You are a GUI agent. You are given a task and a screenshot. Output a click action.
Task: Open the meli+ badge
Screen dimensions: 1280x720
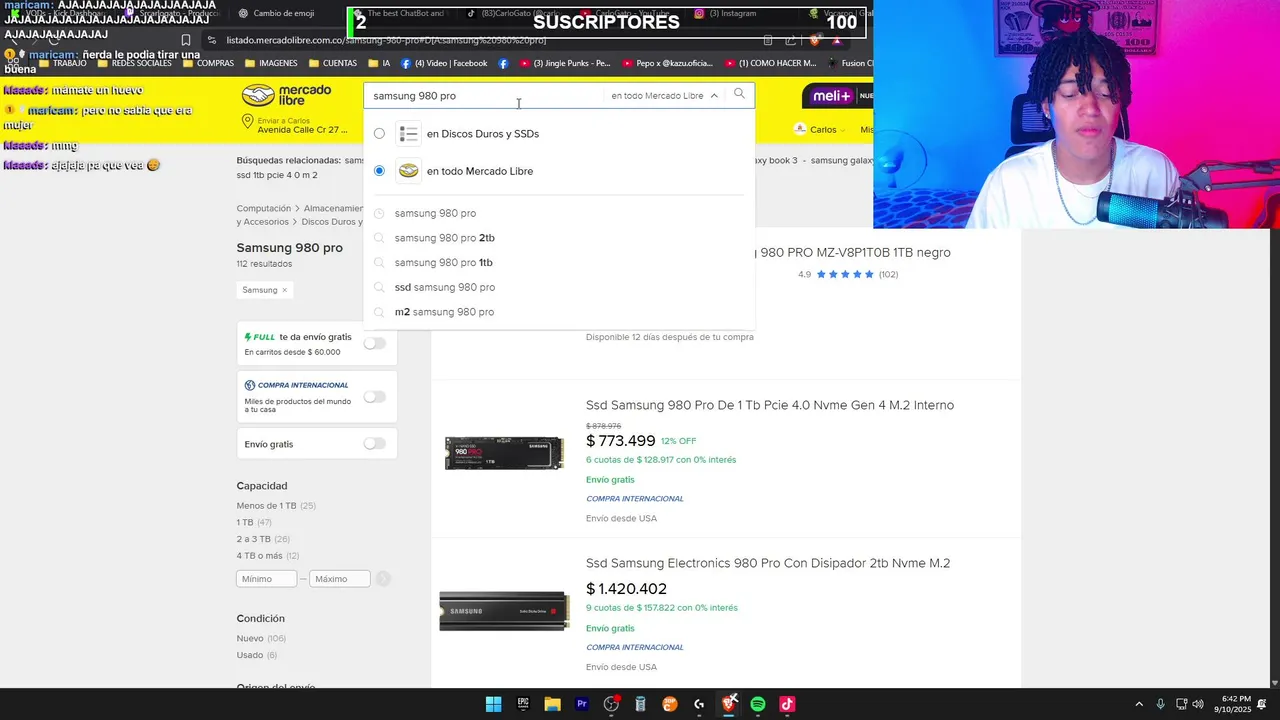point(831,96)
